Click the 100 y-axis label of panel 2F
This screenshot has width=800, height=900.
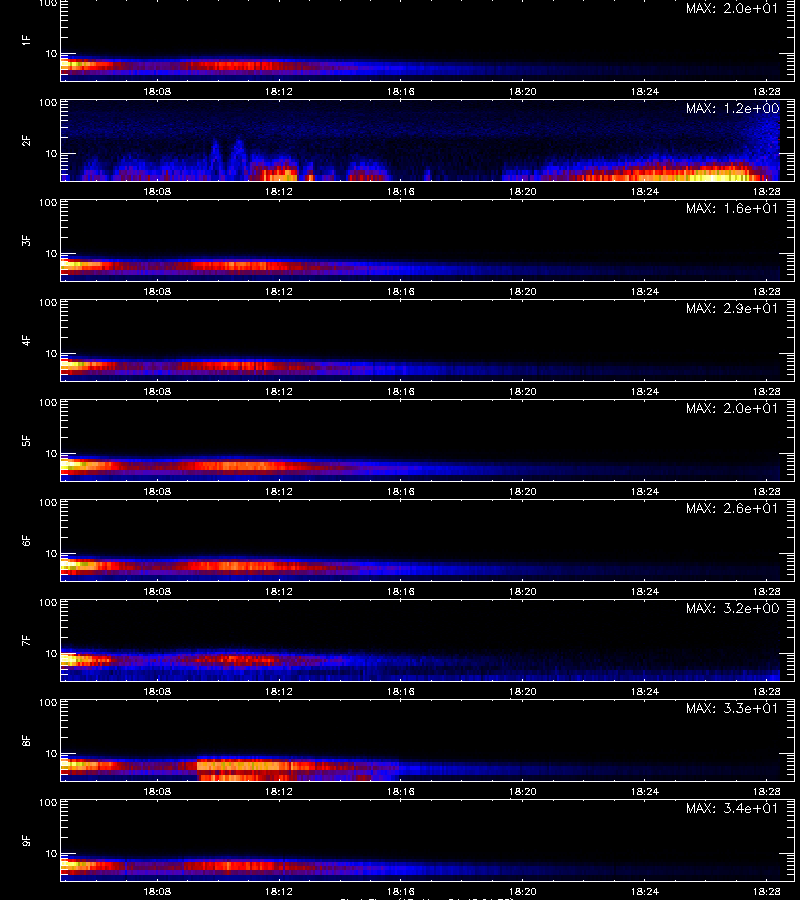click(x=48, y=103)
